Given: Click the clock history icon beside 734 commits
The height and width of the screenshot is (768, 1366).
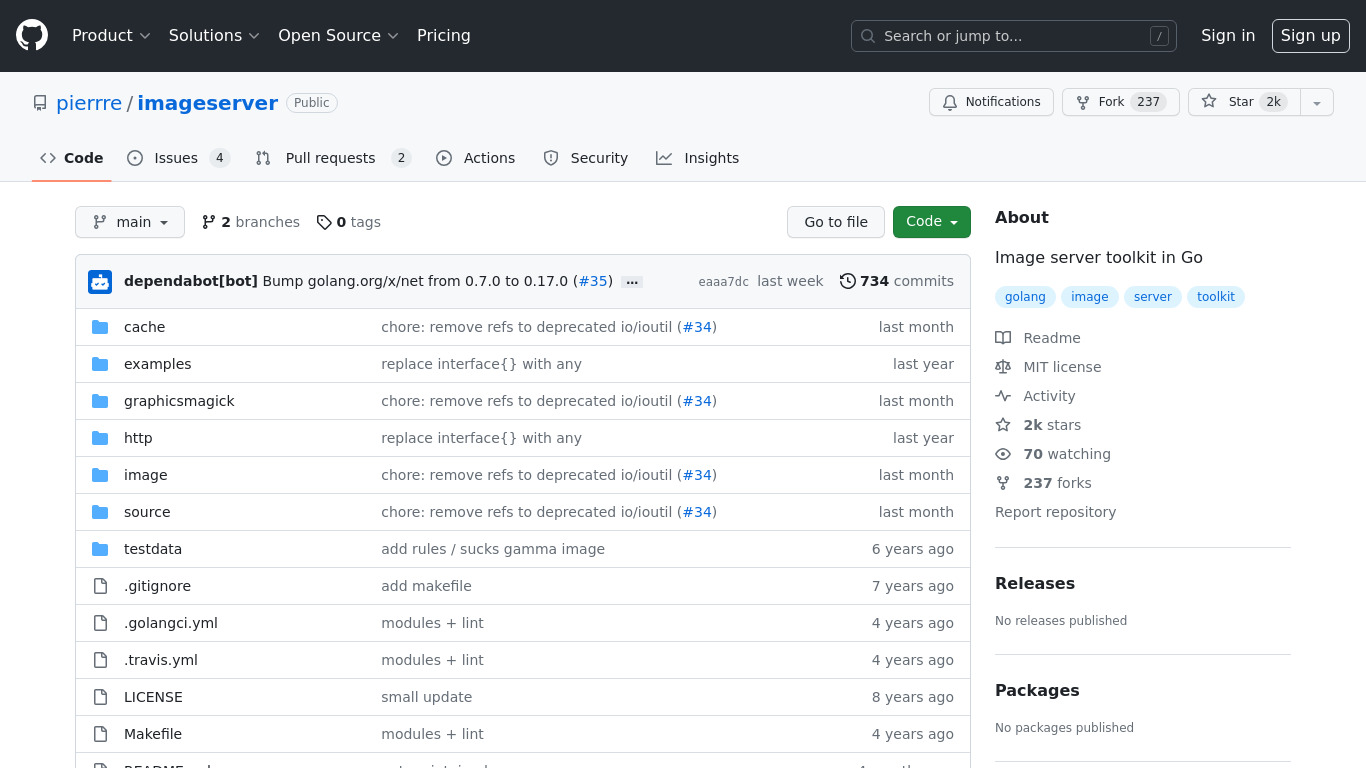Looking at the screenshot, I should pos(848,281).
